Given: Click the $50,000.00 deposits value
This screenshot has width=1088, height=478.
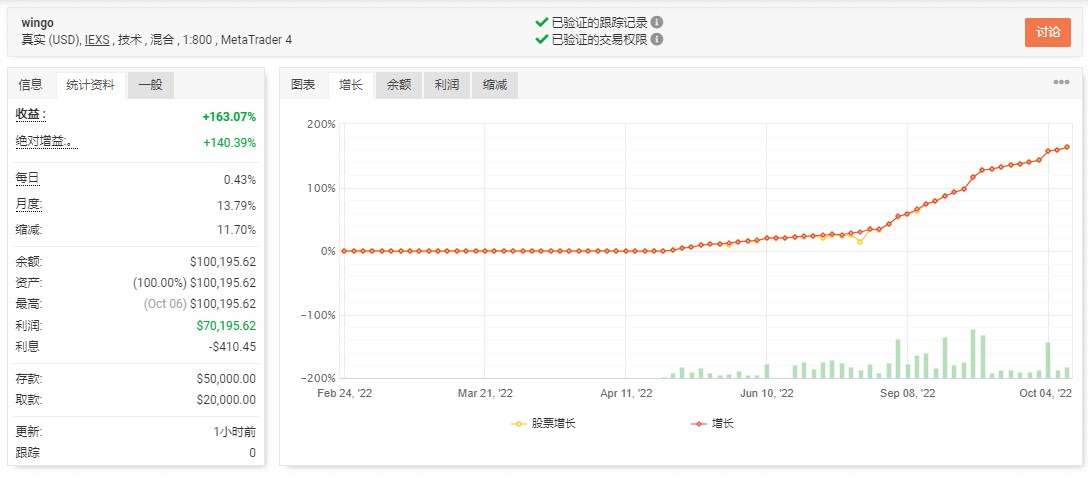Looking at the screenshot, I should 226,379.
